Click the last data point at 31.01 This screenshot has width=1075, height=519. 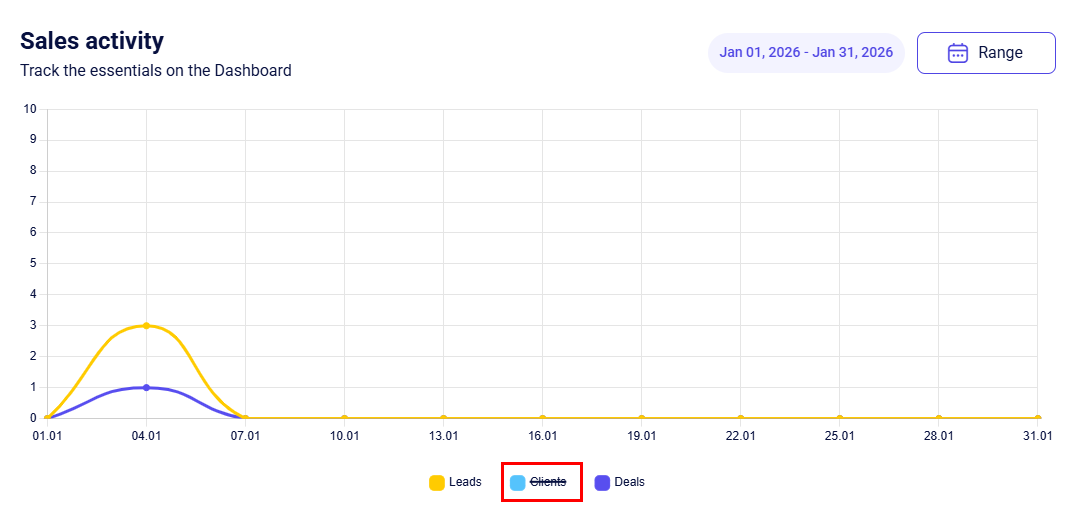pos(1037,418)
